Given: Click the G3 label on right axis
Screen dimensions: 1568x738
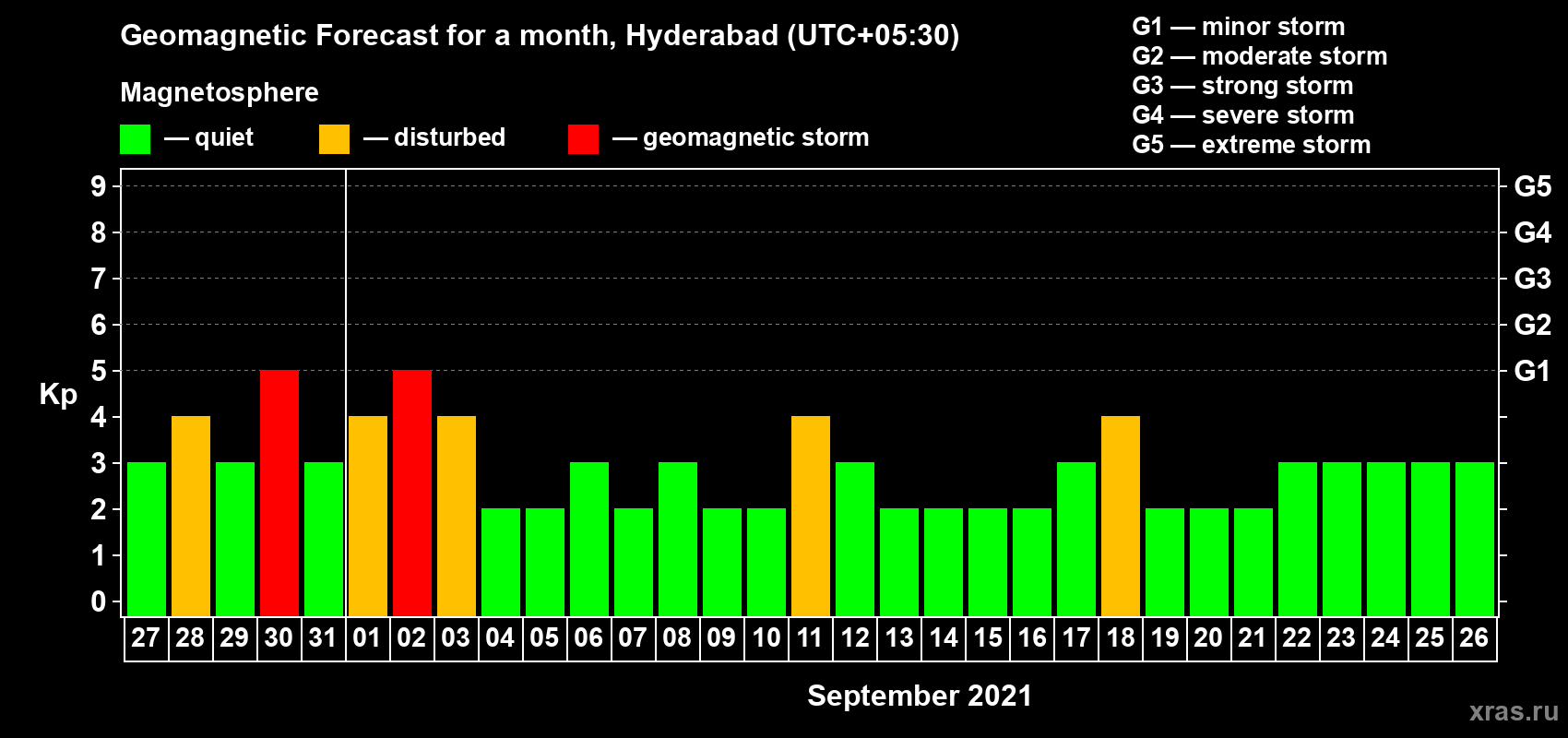Looking at the screenshot, I should [x=1533, y=279].
